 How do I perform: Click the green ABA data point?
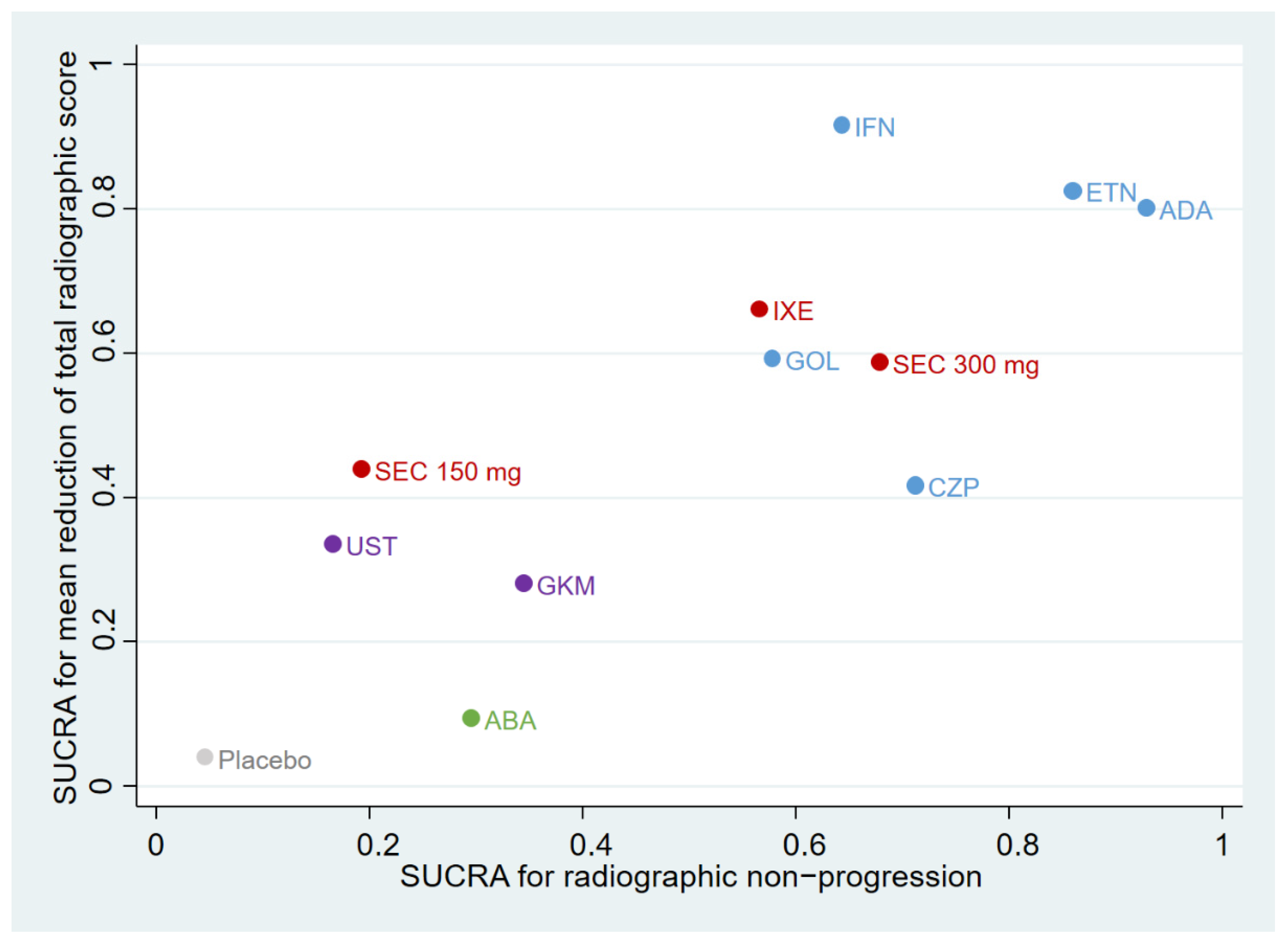[471, 718]
